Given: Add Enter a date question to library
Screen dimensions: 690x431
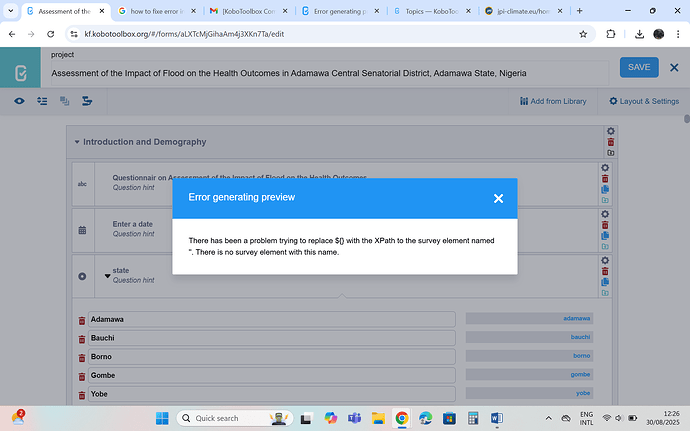Looking at the screenshot, I should point(605,247).
